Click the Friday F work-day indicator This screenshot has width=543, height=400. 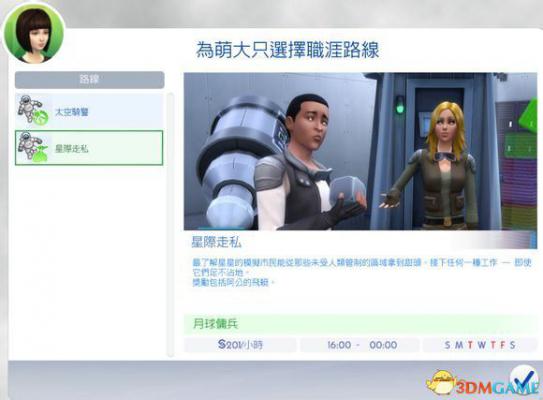tap(503, 345)
